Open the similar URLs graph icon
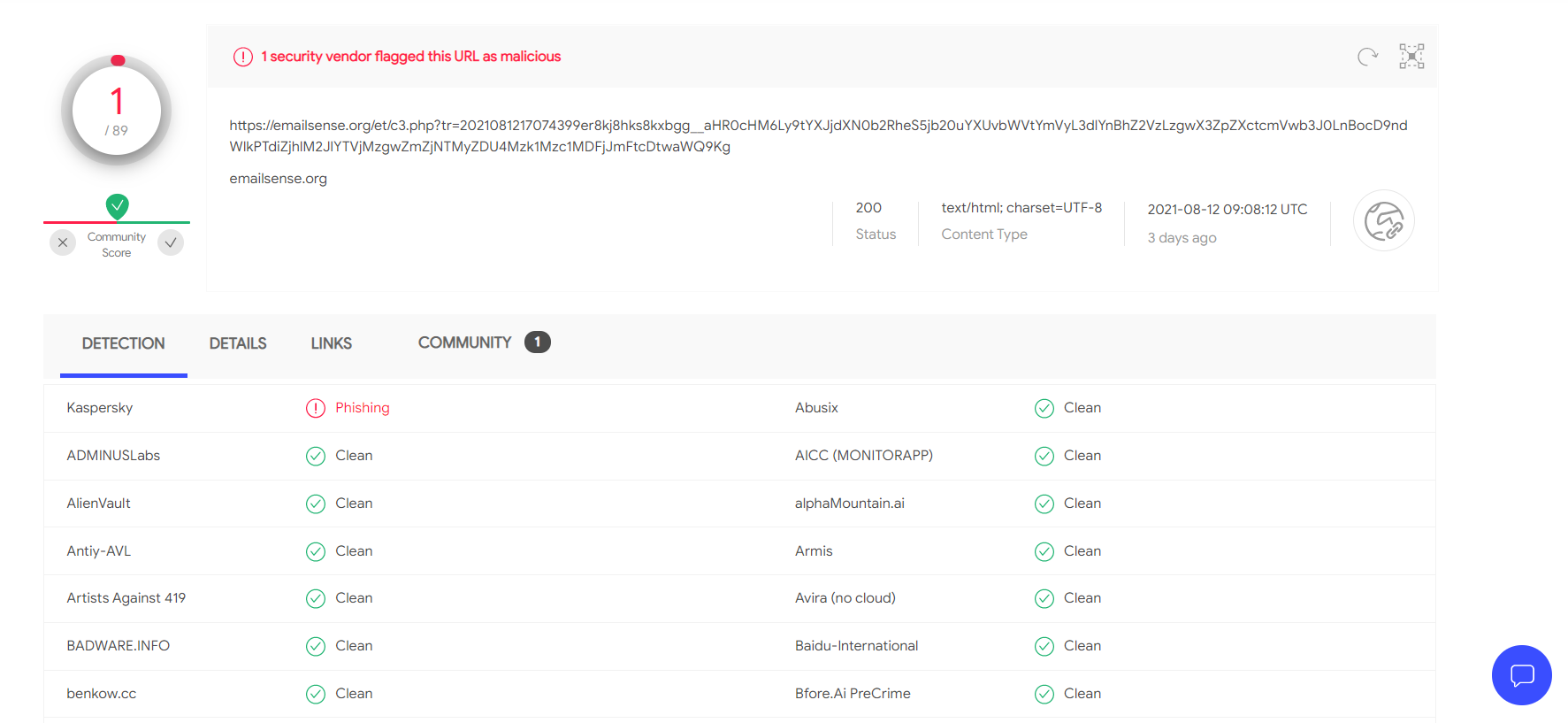Viewport: 1568px width, 723px height. point(1411,57)
